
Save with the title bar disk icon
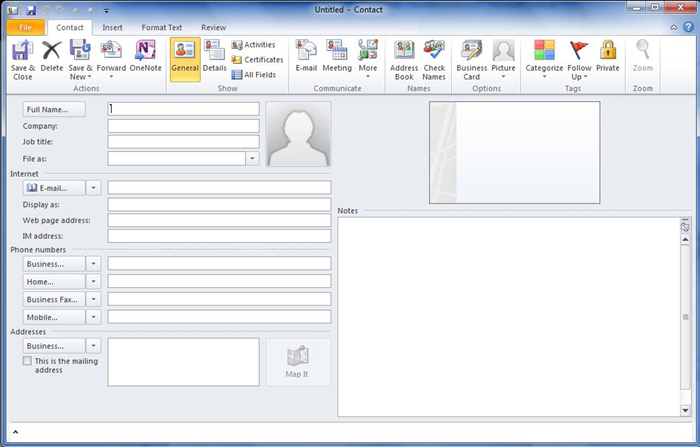tap(31, 10)
